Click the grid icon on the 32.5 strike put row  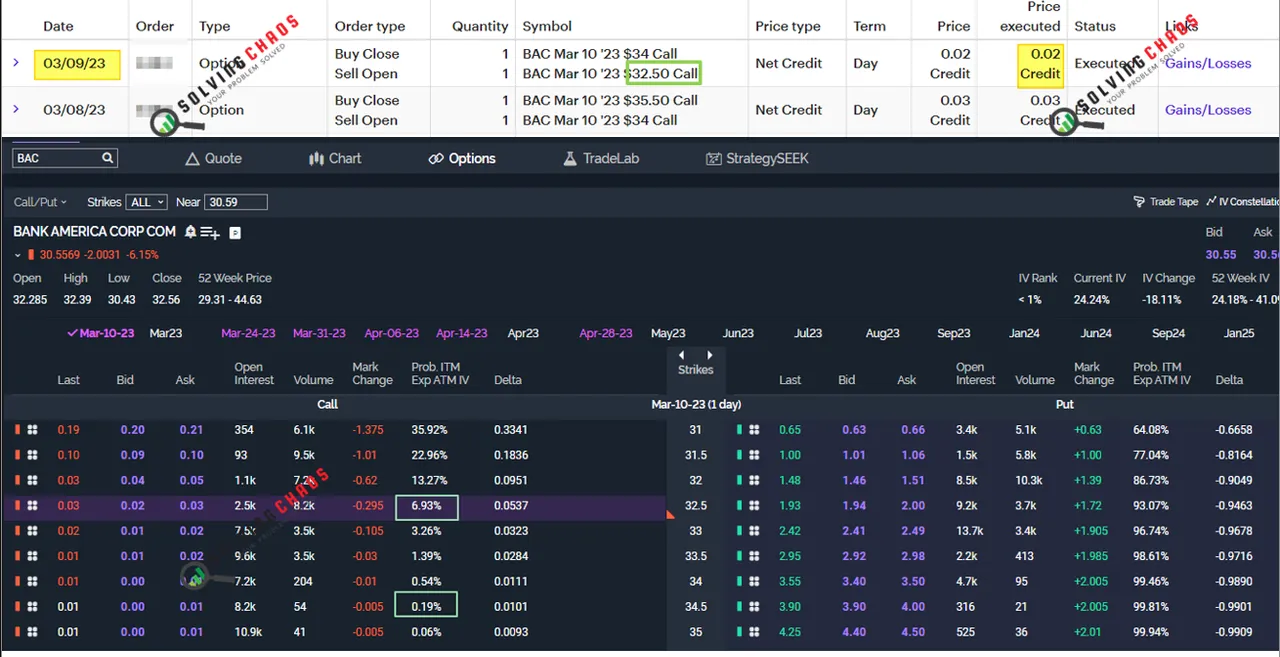coord(756,506)
